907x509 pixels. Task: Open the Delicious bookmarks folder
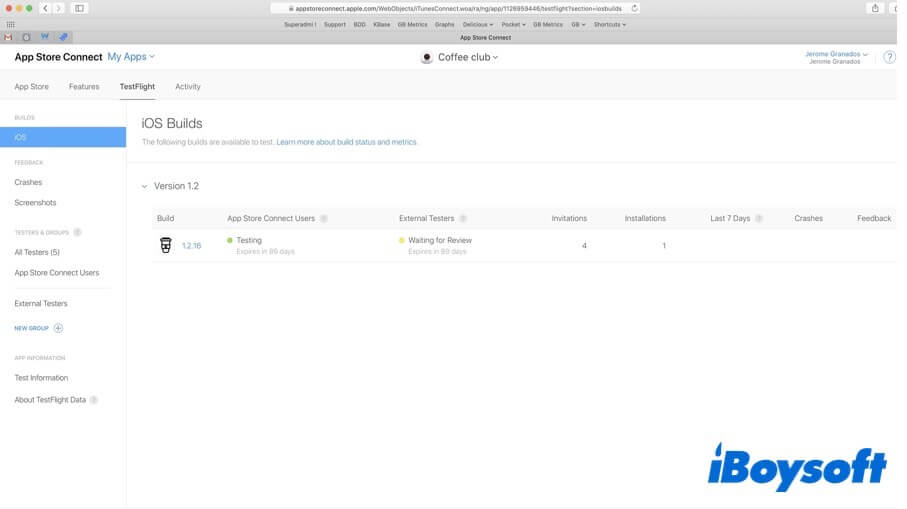(478, 24)
